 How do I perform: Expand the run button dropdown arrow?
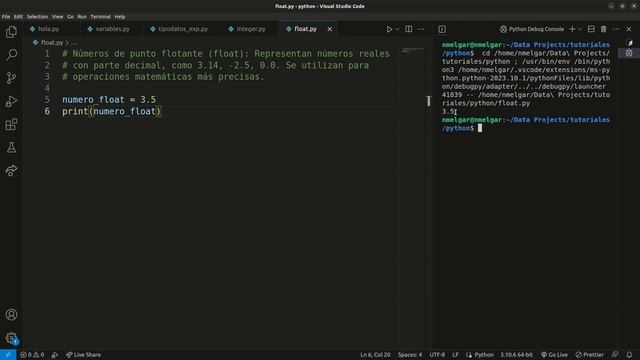click(397, 29)
